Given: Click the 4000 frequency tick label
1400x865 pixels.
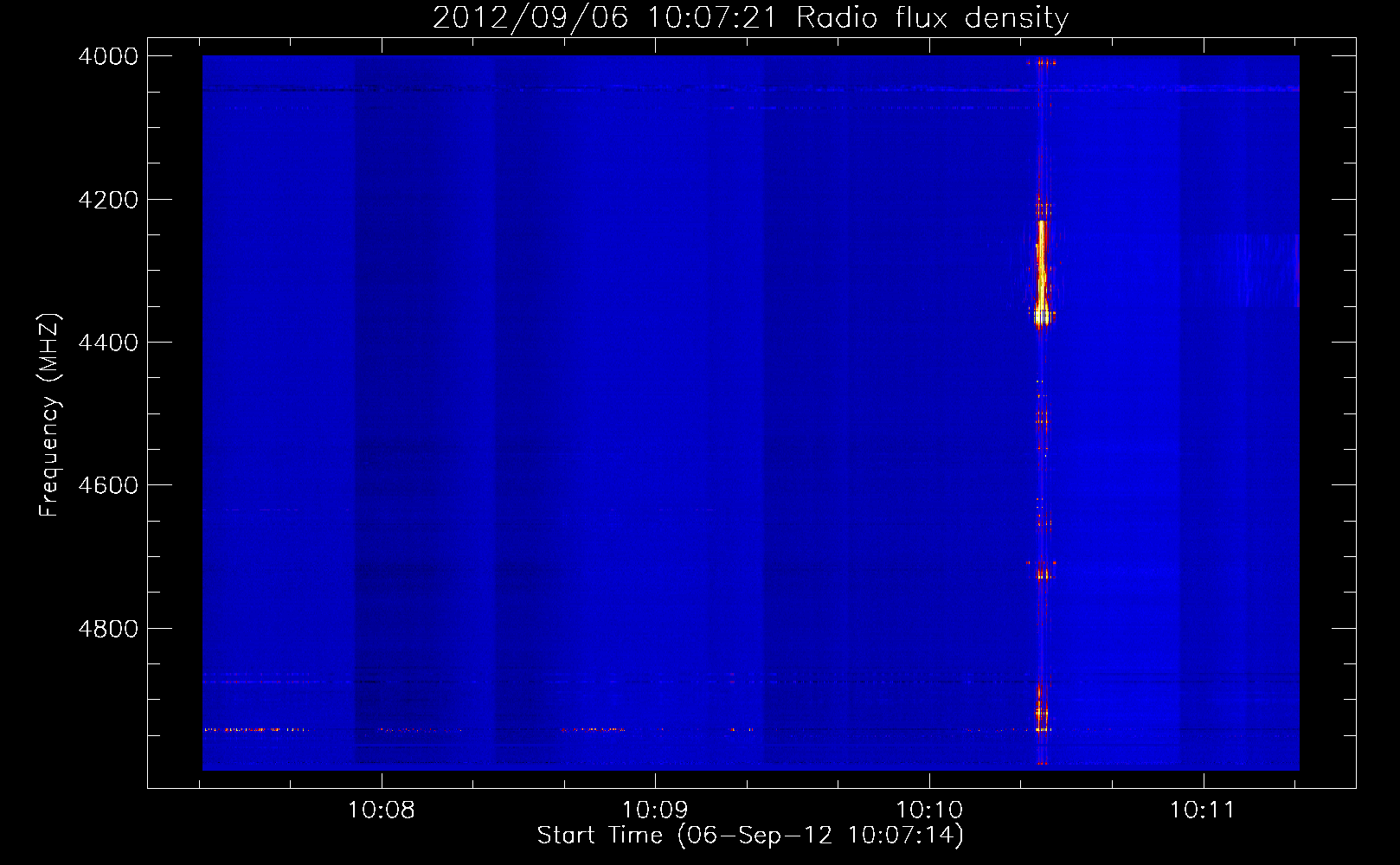Looking at the screenshot, I should point(108,56).
